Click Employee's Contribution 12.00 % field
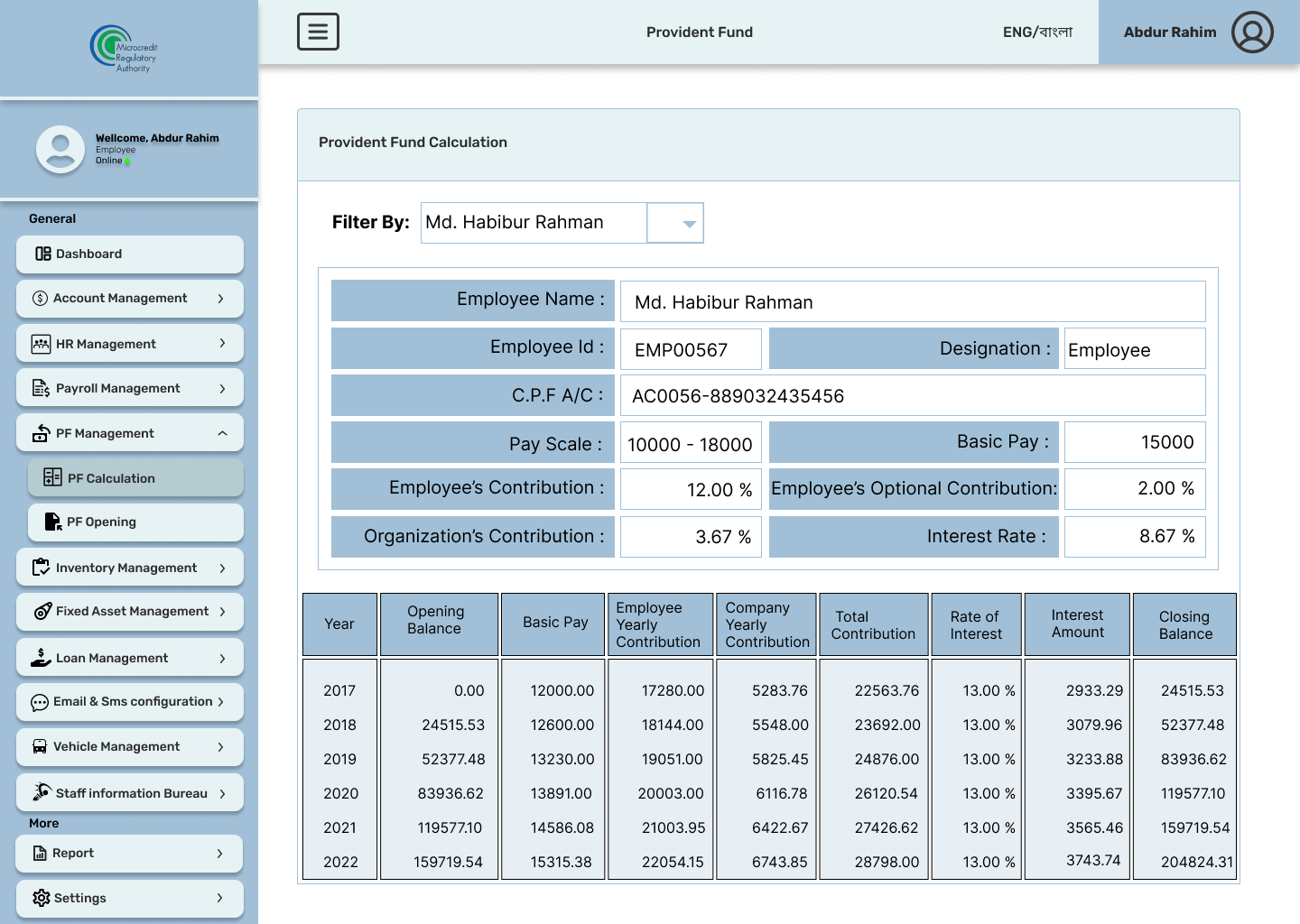This screenshot has height=924, width=1300. coord(691,489)
